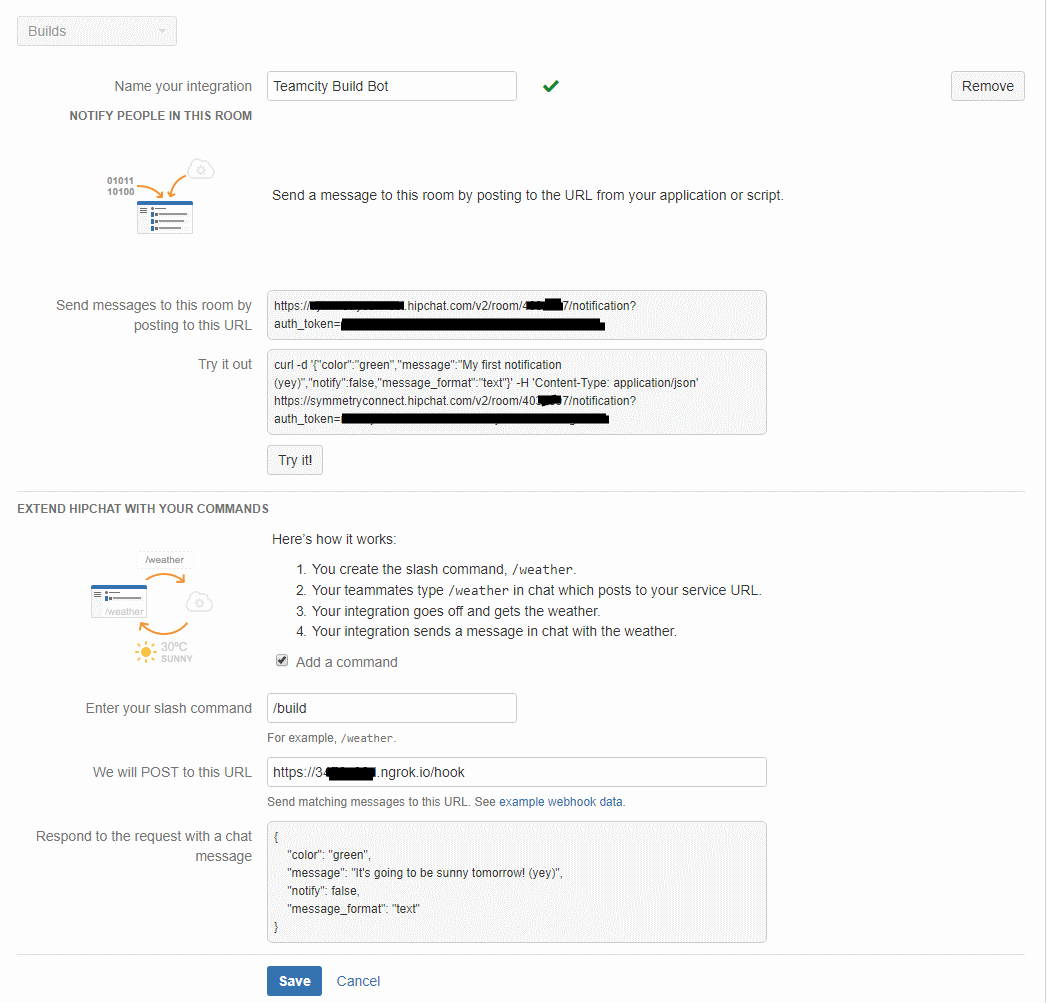Save the integration settings
The width and height of the screenshot is (1047, 1003).
[x=294, y=981]
